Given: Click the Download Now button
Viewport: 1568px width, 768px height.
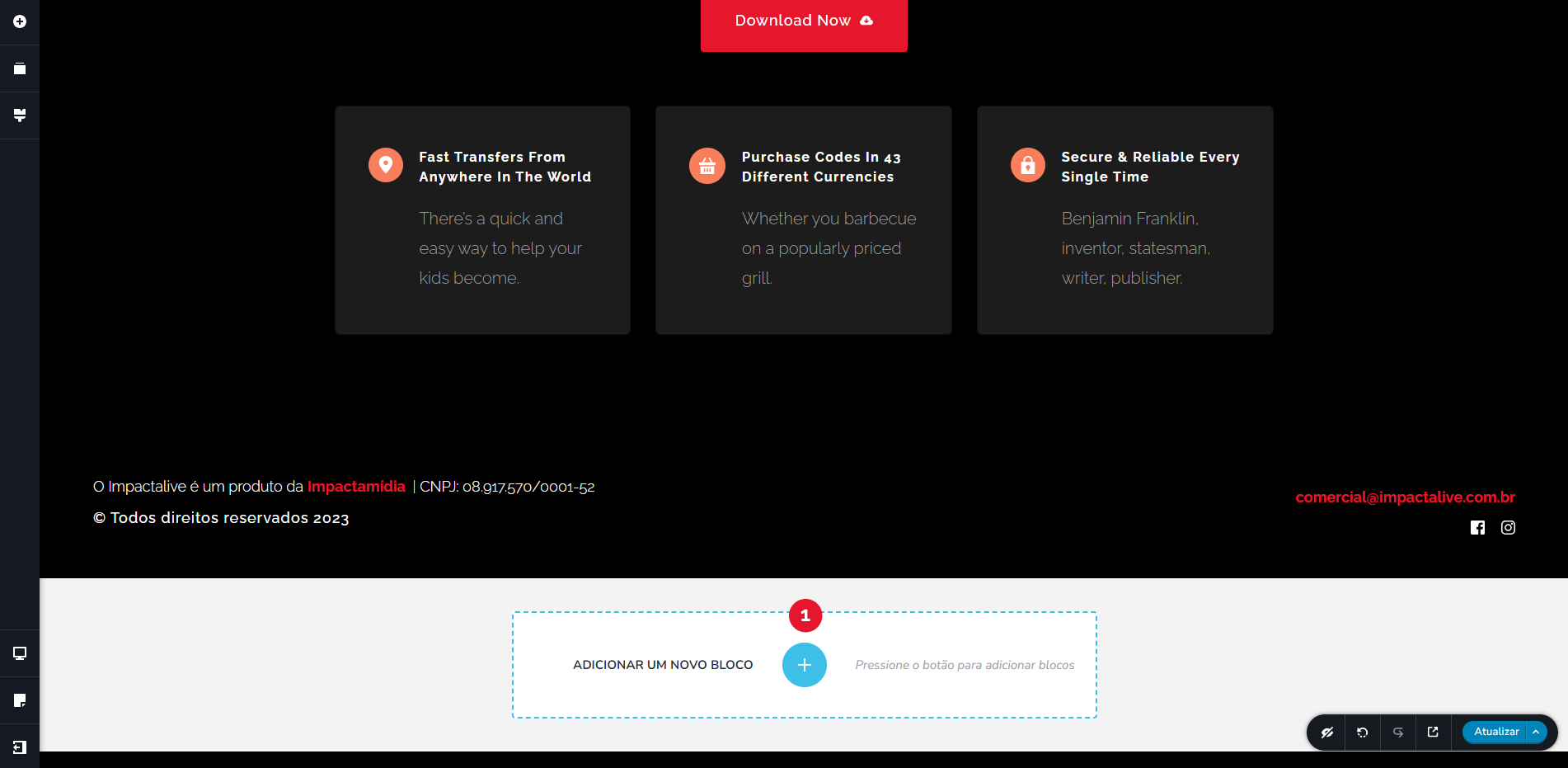Looking at the screenshot, I should pyautogui.click(x=804, y=21).
